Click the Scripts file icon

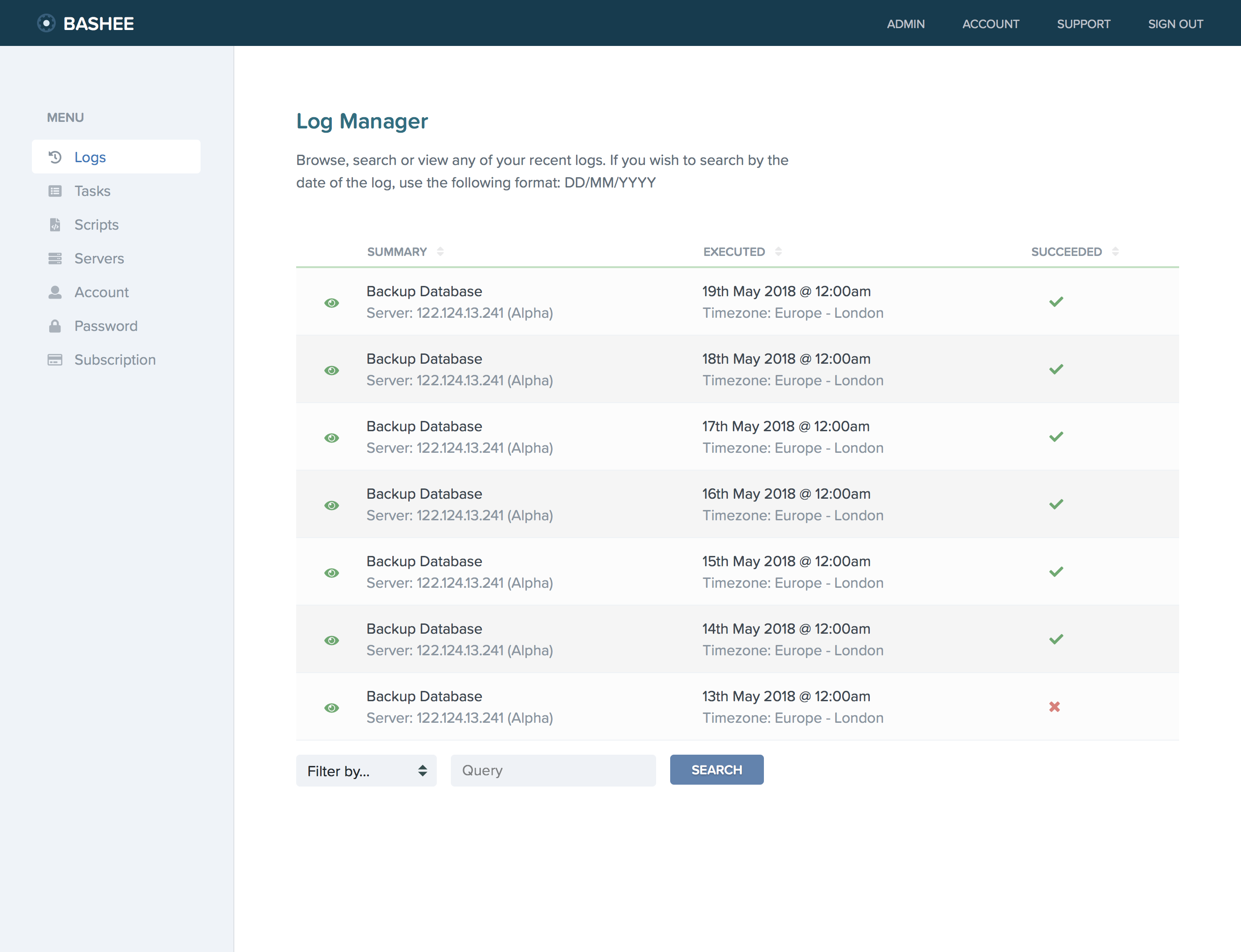(55, 225)
